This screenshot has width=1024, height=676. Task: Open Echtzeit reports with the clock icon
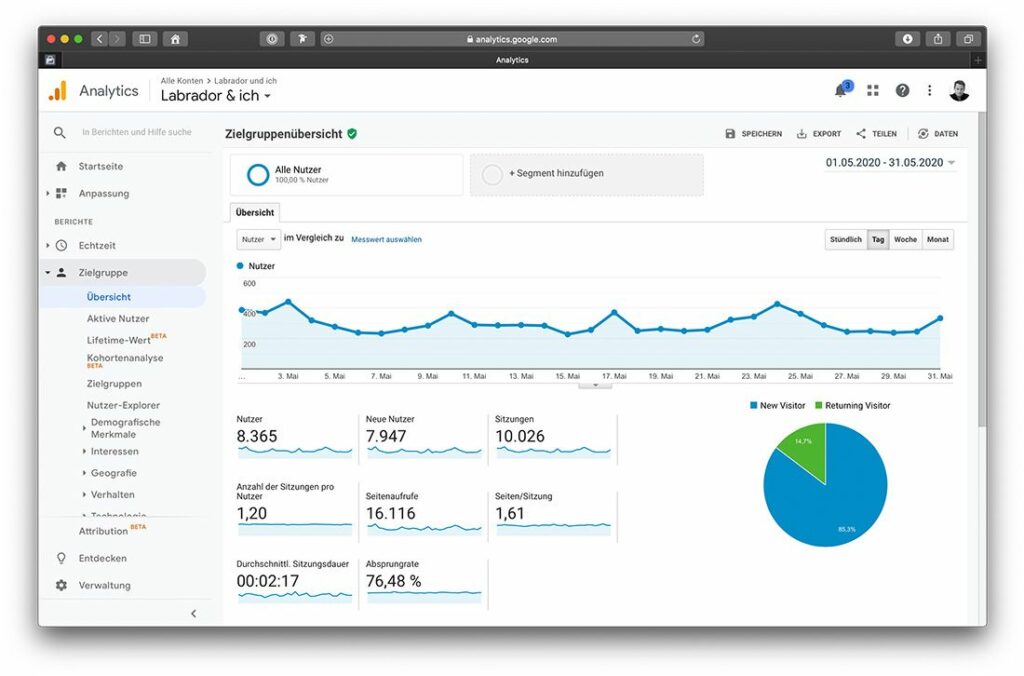[x=60, y=245]
